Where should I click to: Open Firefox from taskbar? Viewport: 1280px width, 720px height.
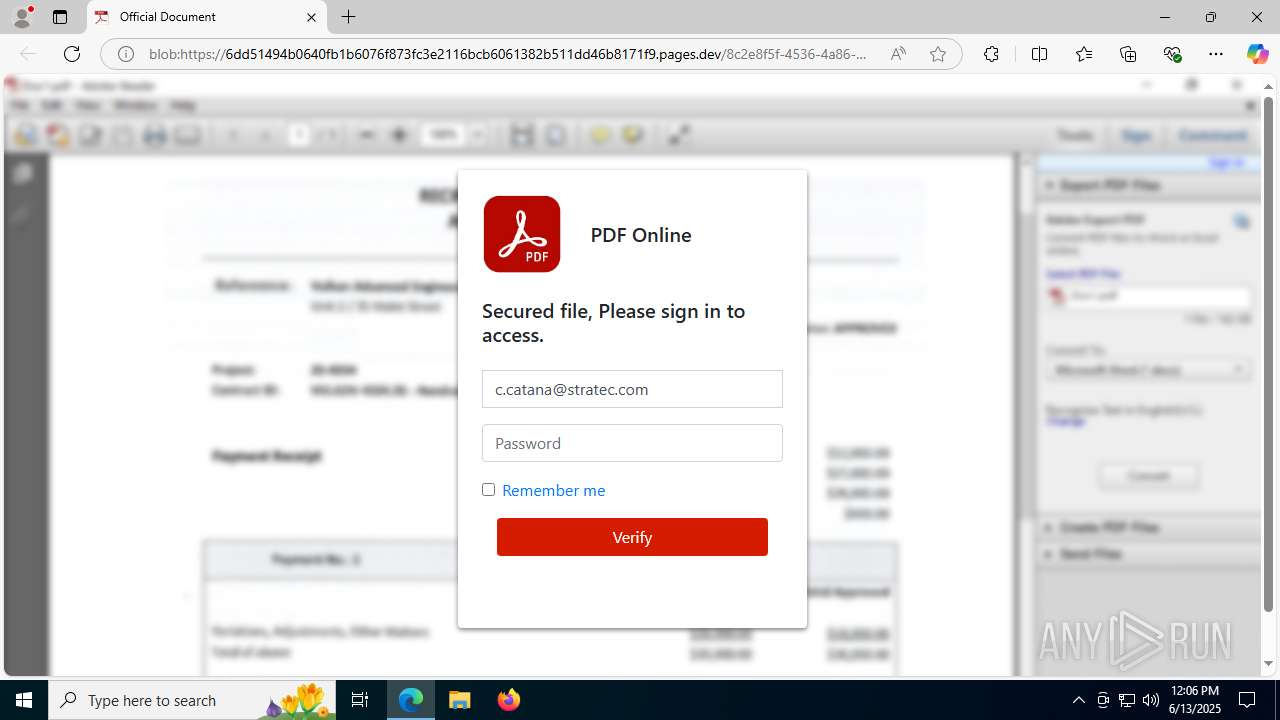tap(509, 700)
